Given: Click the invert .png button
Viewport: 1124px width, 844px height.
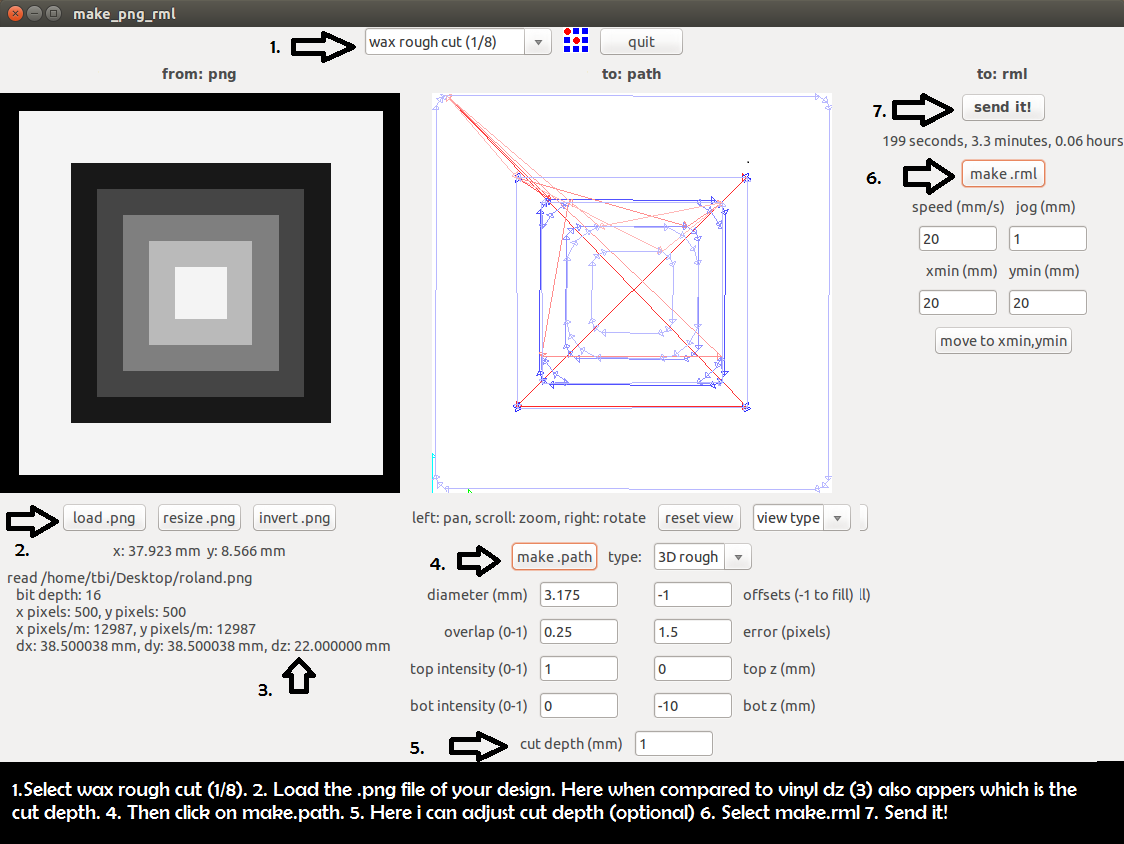Looking at the screenshot, I should [x=295, y=518].
